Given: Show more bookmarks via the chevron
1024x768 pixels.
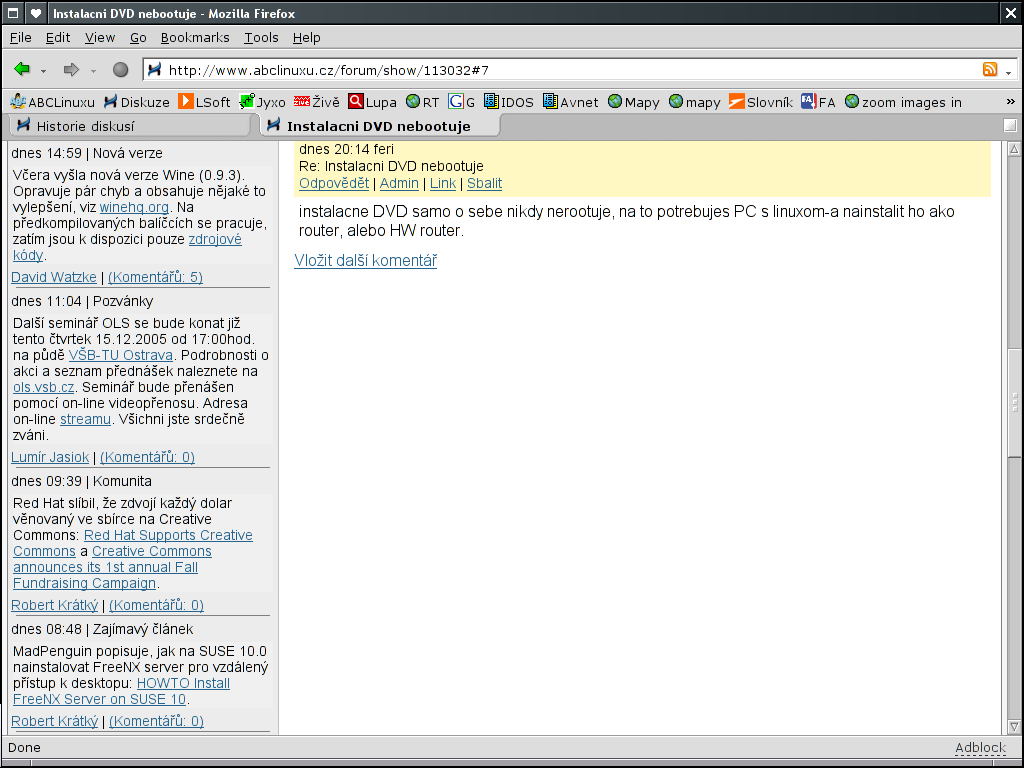Looking at the screenshot, I should 1010,102.
